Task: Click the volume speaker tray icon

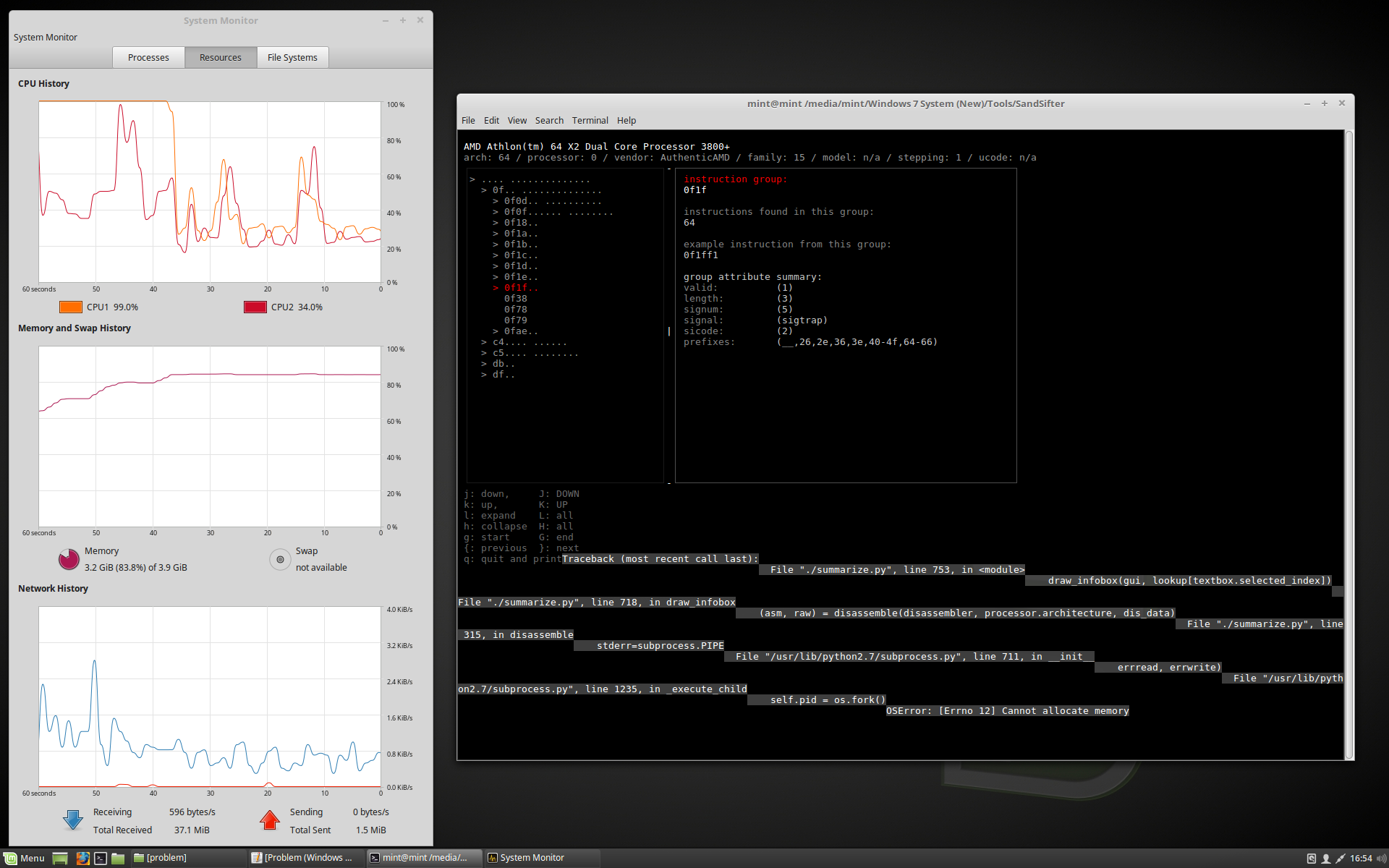Action: 1380,858
